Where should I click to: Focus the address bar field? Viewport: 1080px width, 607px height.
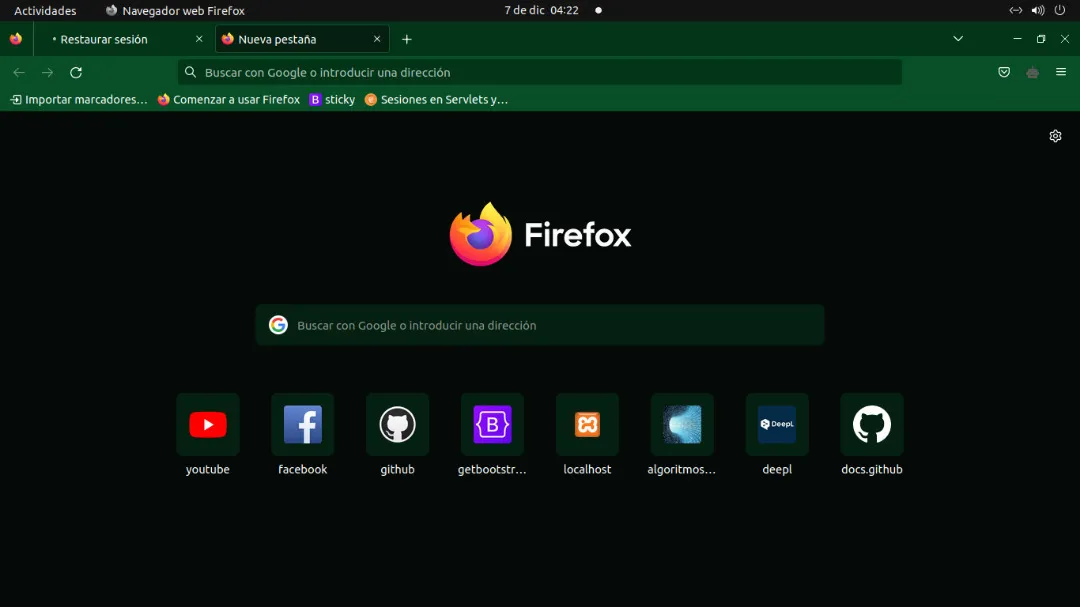click(x=540, y=72)
